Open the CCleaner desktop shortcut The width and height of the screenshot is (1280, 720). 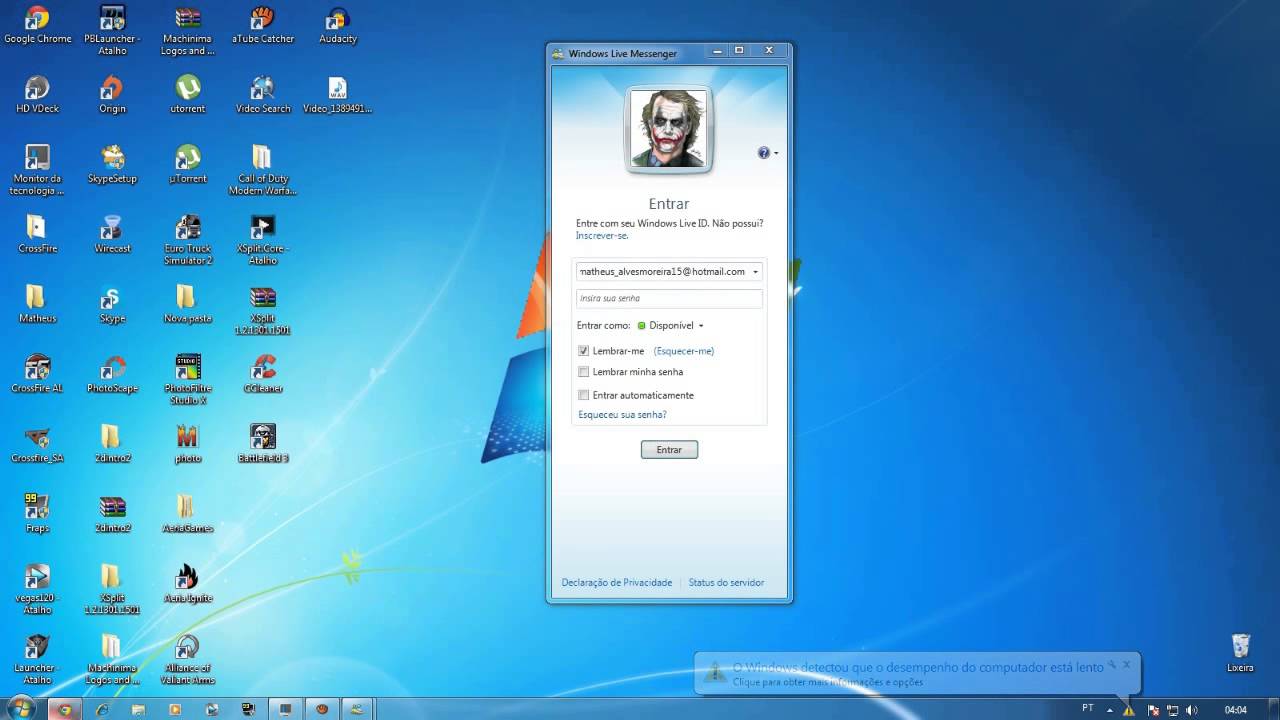[x=262, y=376]
